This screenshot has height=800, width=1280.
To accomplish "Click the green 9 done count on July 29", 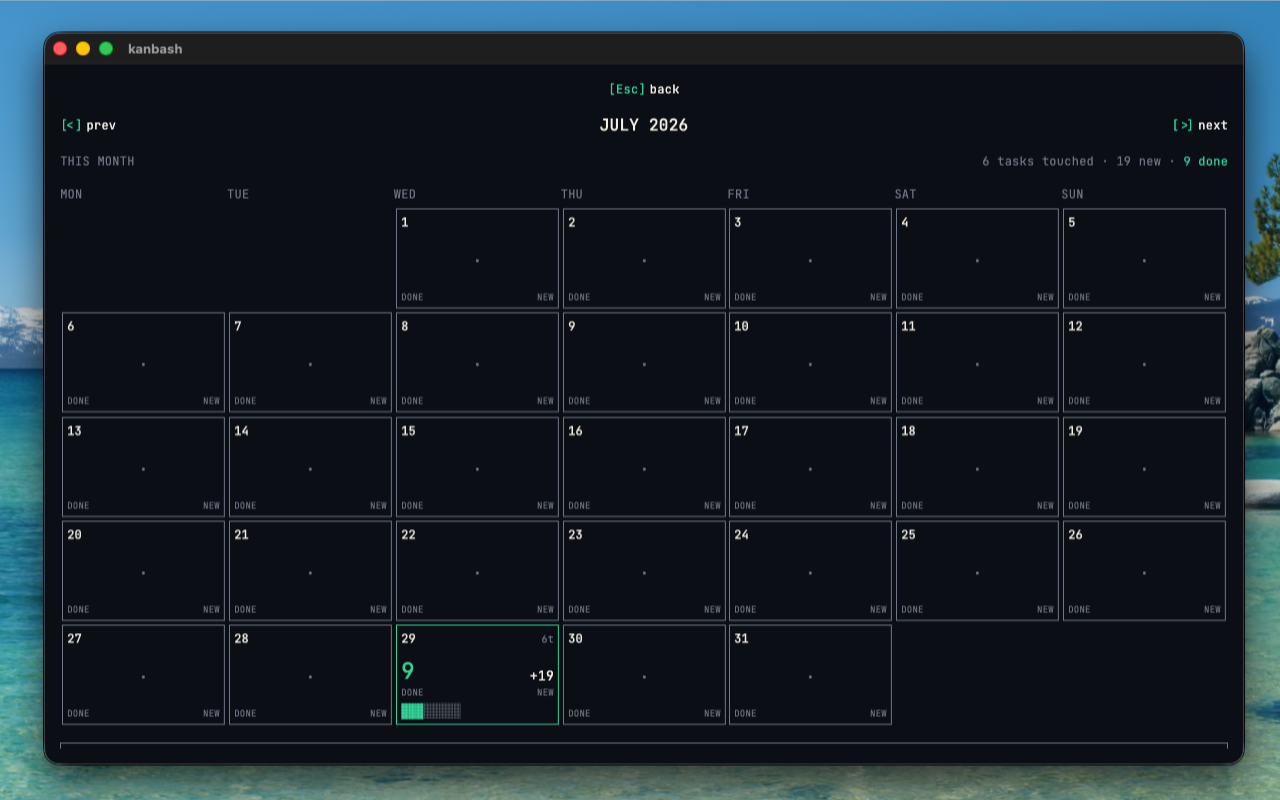I will [x=407, y=672].
